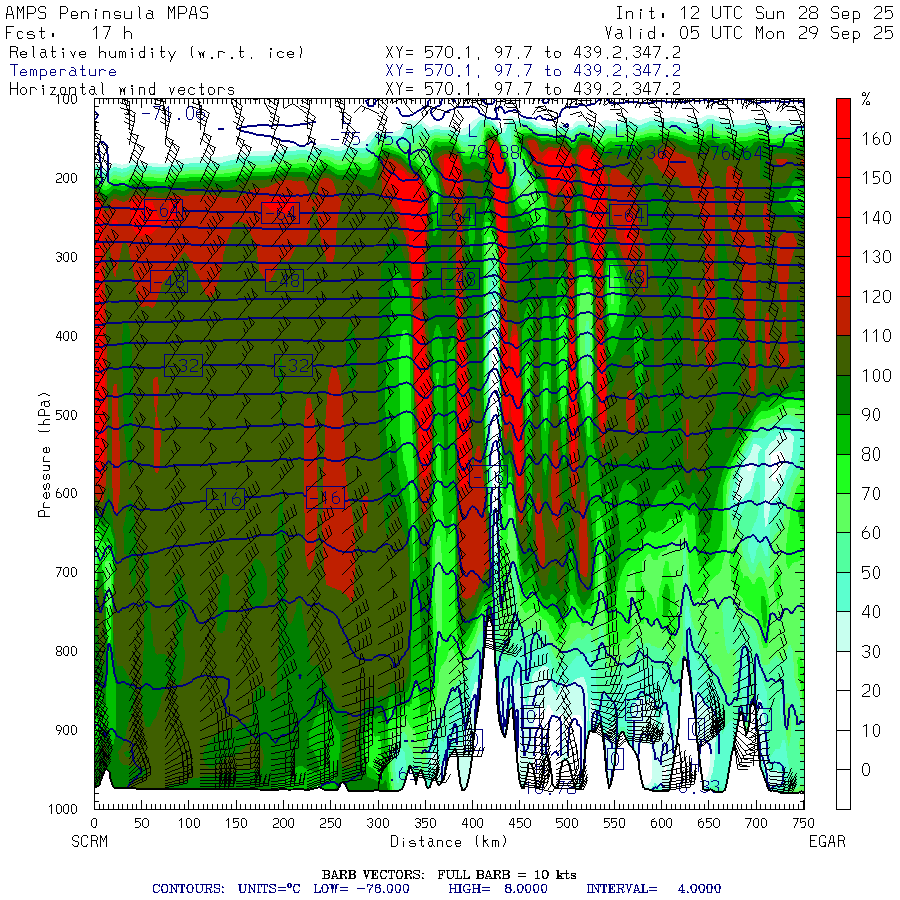Click the 'Horizontal wind vectors' legend label
The height and width of the screenshot is (900, 900).
point(122,90)
